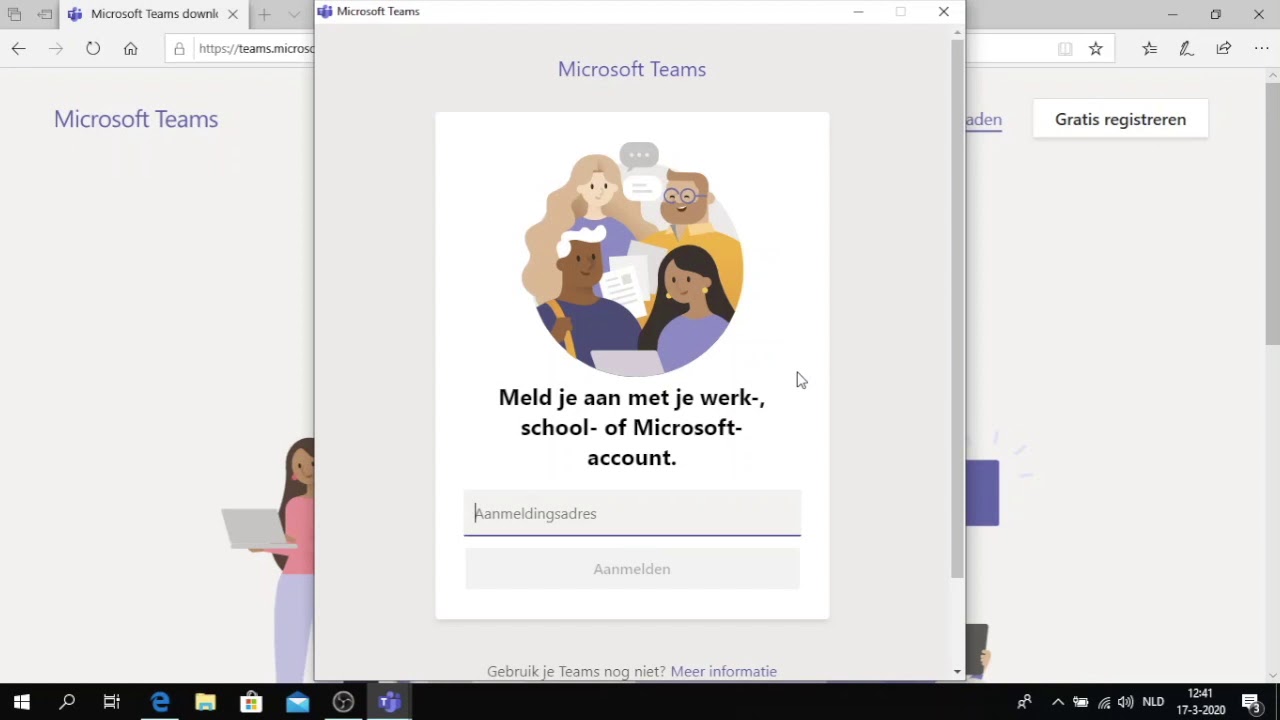Refresh the Edge page
The image size is (1280, 720).
pos(93,48)
